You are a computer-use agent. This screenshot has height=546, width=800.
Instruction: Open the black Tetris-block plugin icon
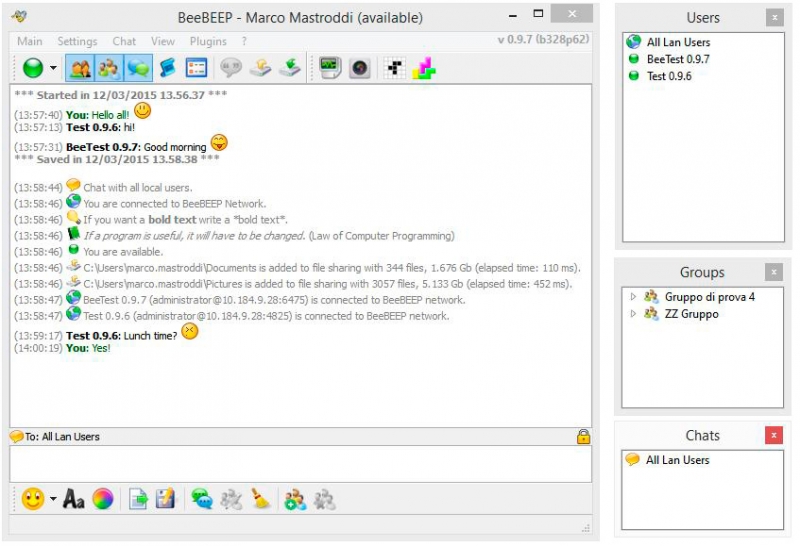pyautogui.click(x=395, y=67)
